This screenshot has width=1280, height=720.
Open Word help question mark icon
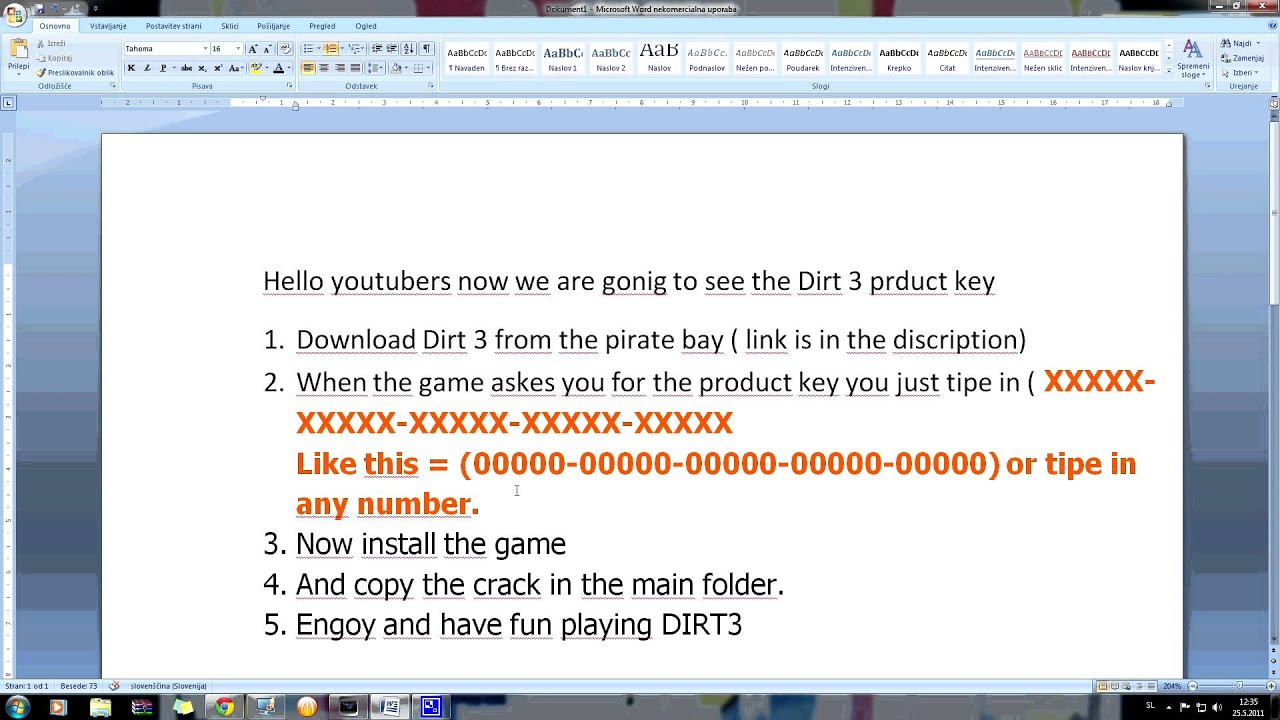pos(1272,26)
